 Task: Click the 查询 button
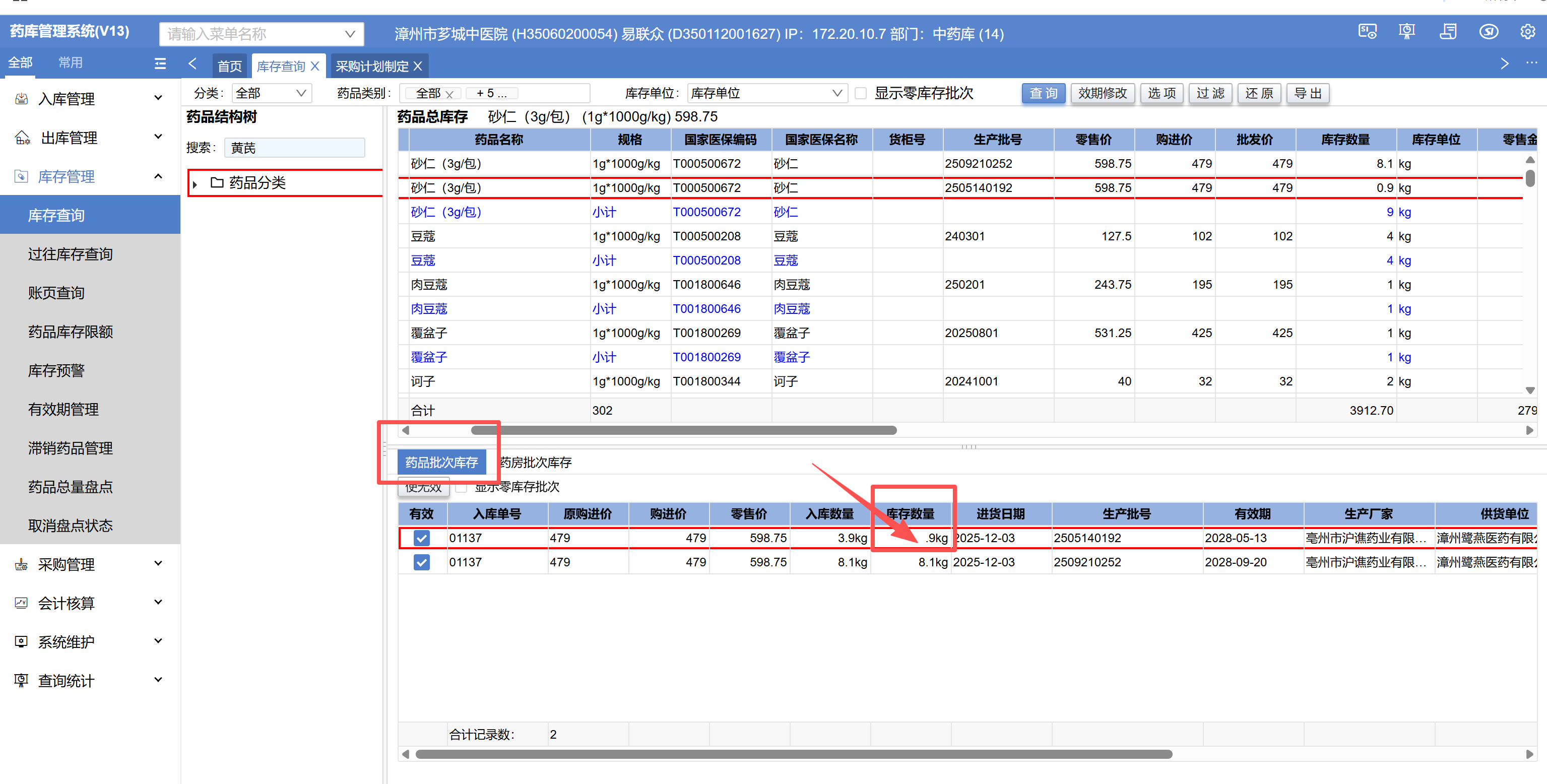pyautogui.click(x=1043, y=94)
